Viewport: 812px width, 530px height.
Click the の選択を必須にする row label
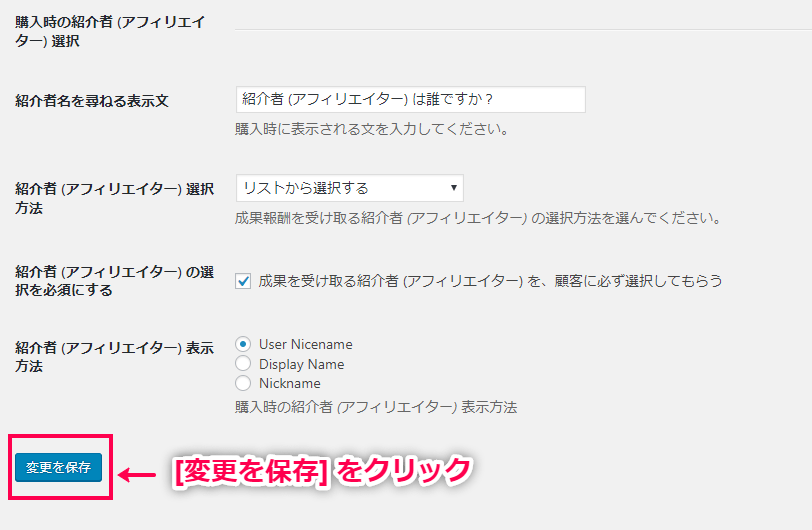[x=114, y=280]
